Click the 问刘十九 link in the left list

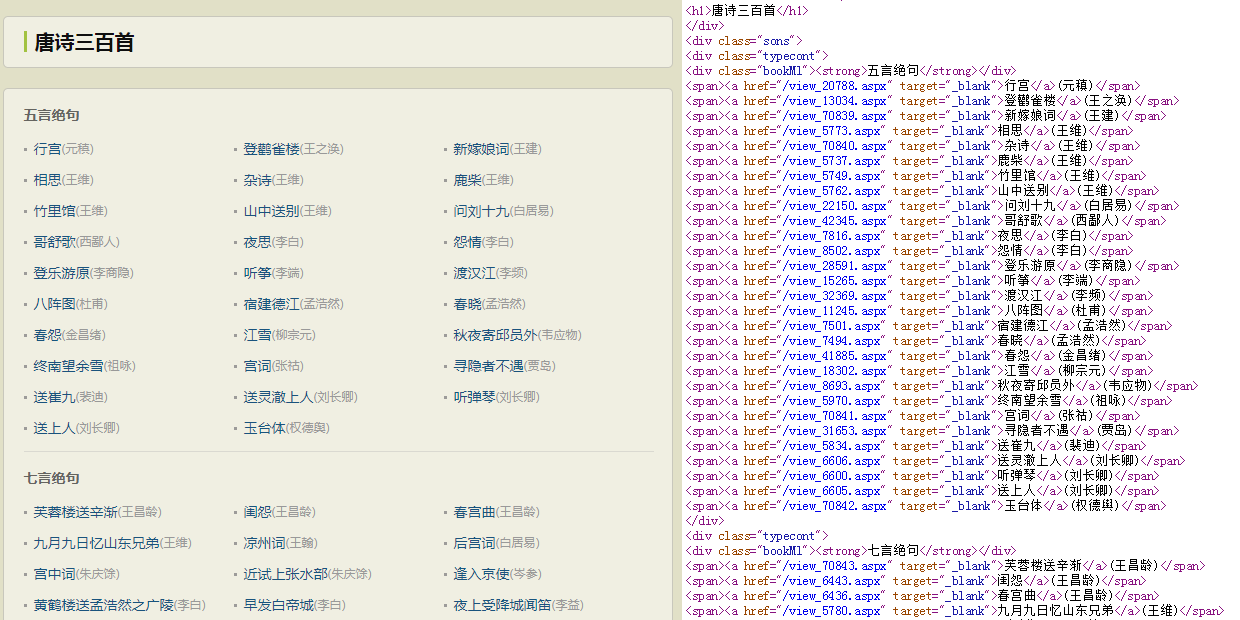point(481,211)
